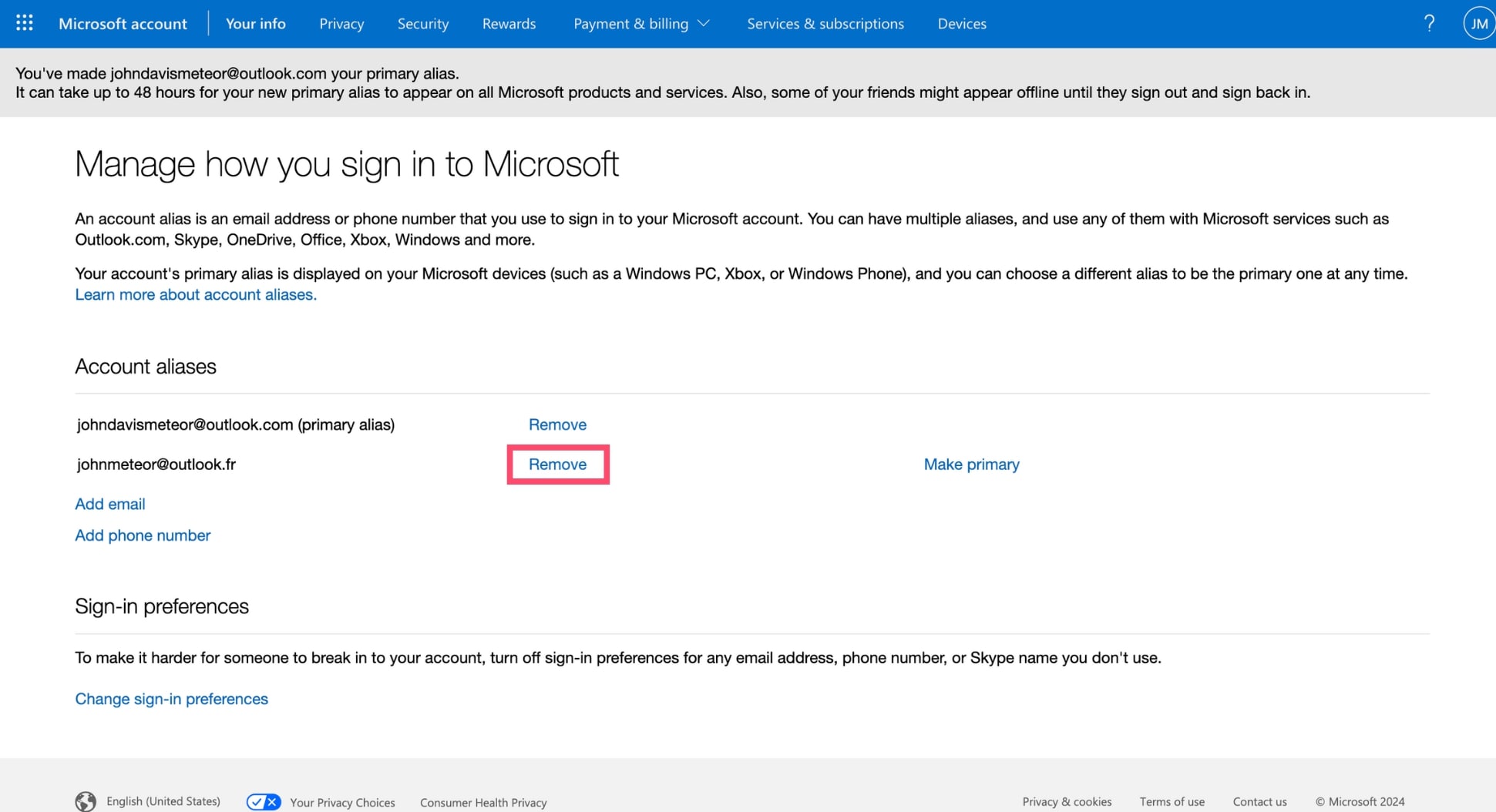Click the © Microsoft 2024 text

pos(1360,801)
